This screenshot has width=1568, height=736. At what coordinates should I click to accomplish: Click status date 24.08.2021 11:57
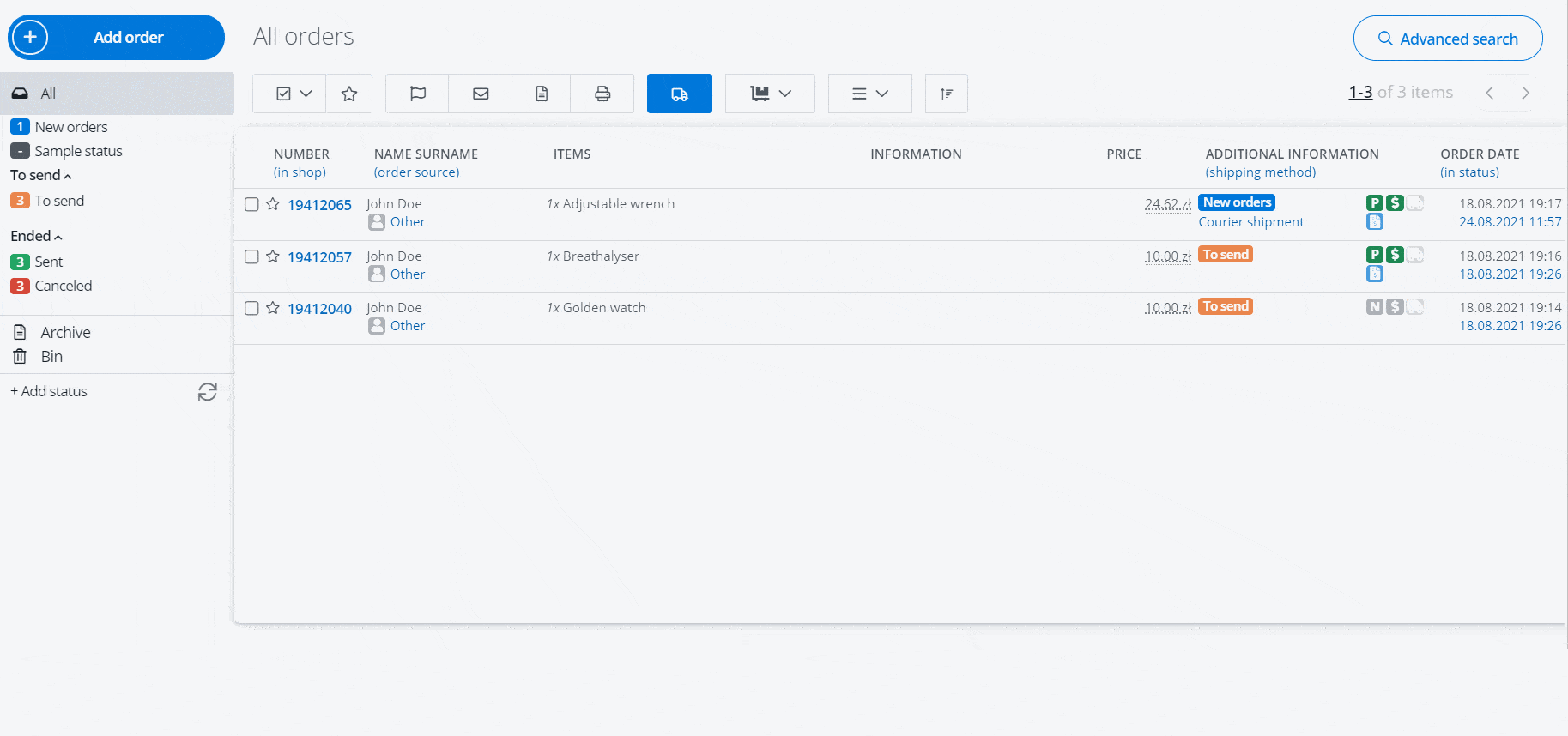(x=1510, y=222)
